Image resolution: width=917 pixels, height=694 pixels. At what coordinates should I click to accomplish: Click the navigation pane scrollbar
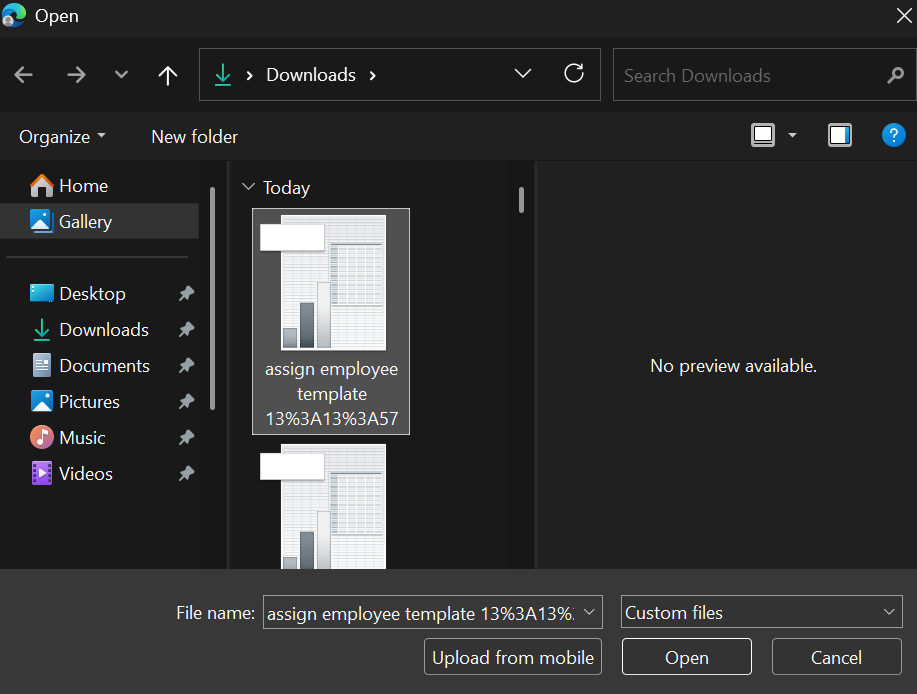(x=212, y=298)
